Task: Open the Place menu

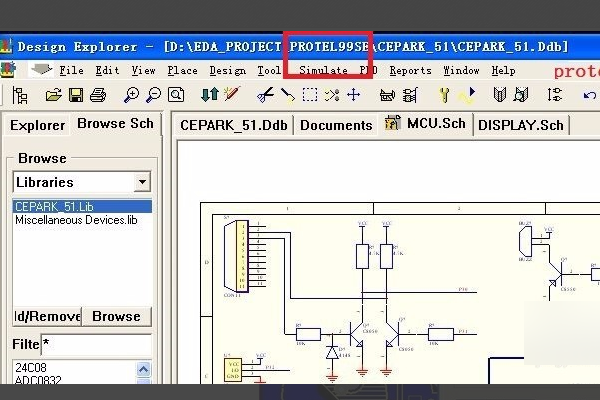Action: (x=183, y=70)
